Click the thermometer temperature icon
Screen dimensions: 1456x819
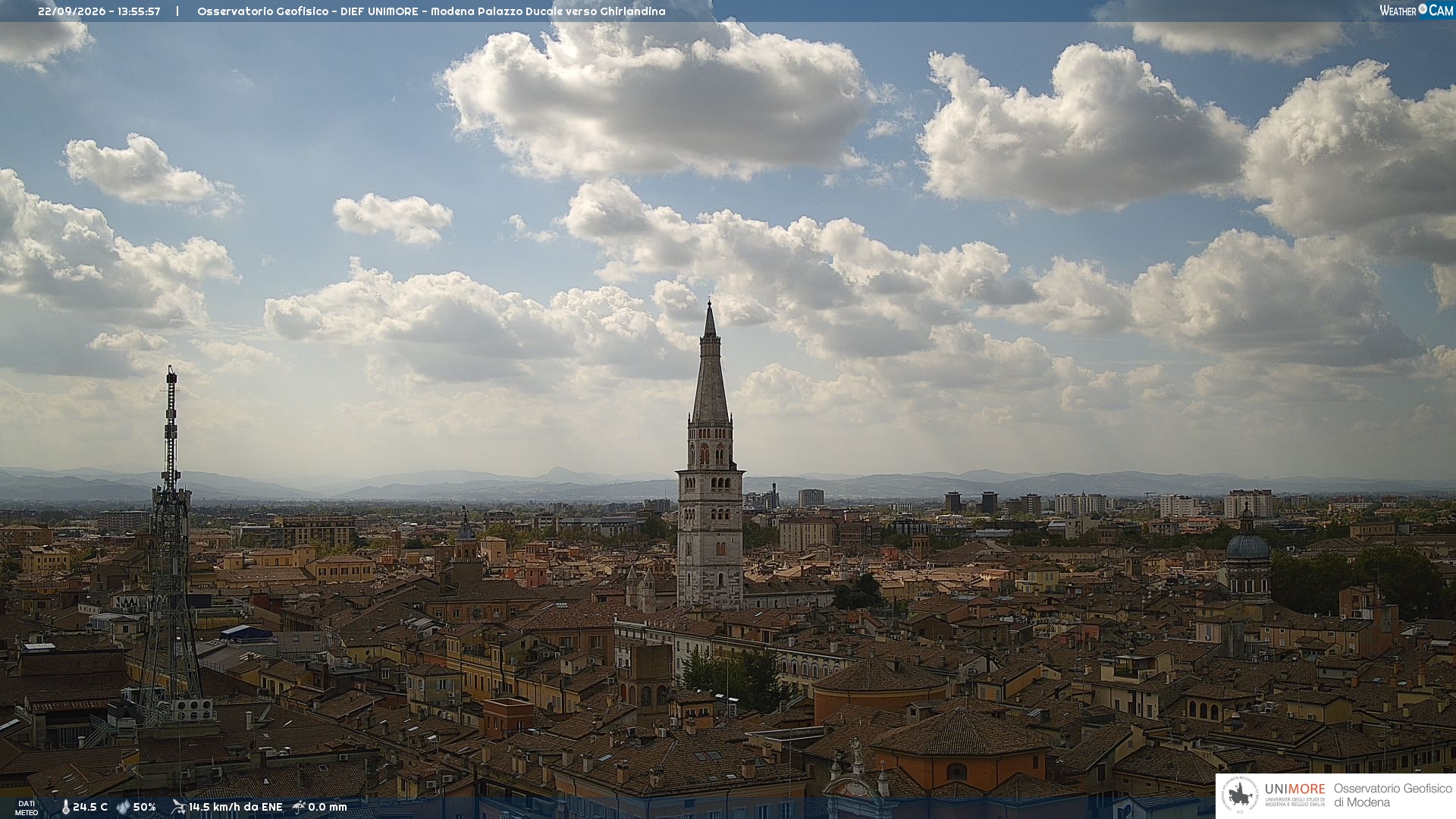(x=65, y=807)
